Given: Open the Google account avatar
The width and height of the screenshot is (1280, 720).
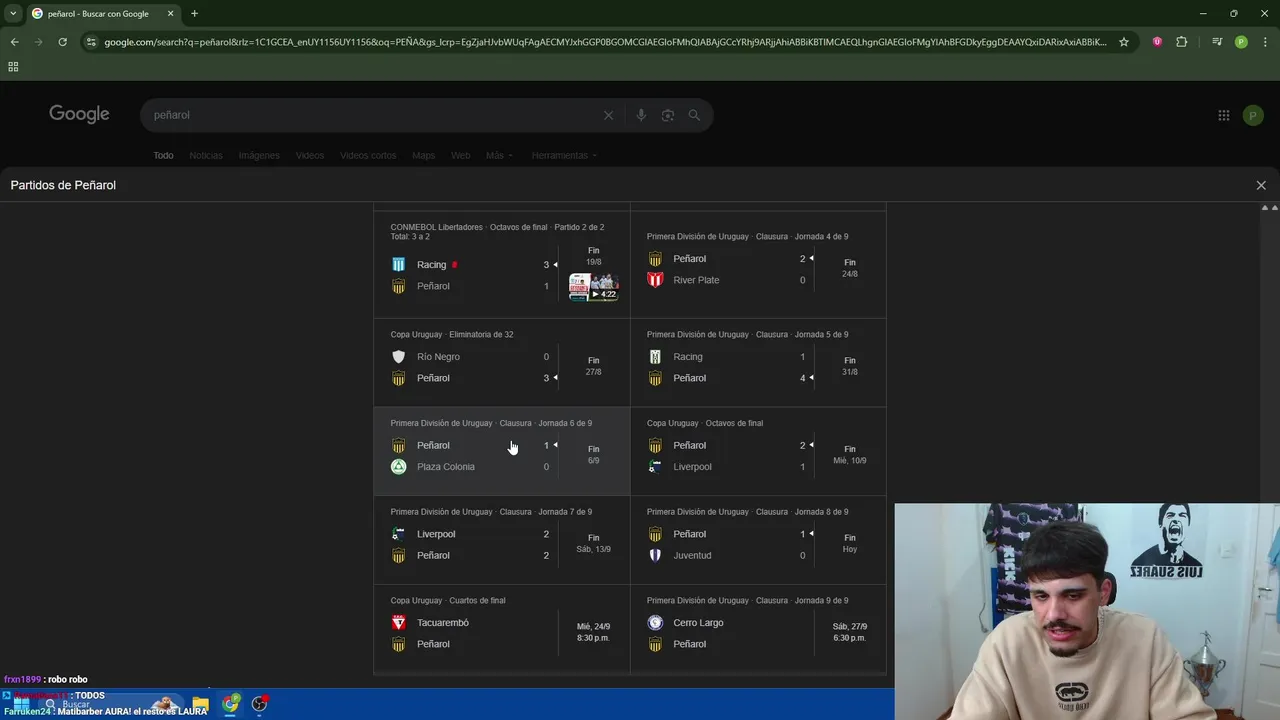Looking at the screenshot, I should click(x=1253, y=115).
